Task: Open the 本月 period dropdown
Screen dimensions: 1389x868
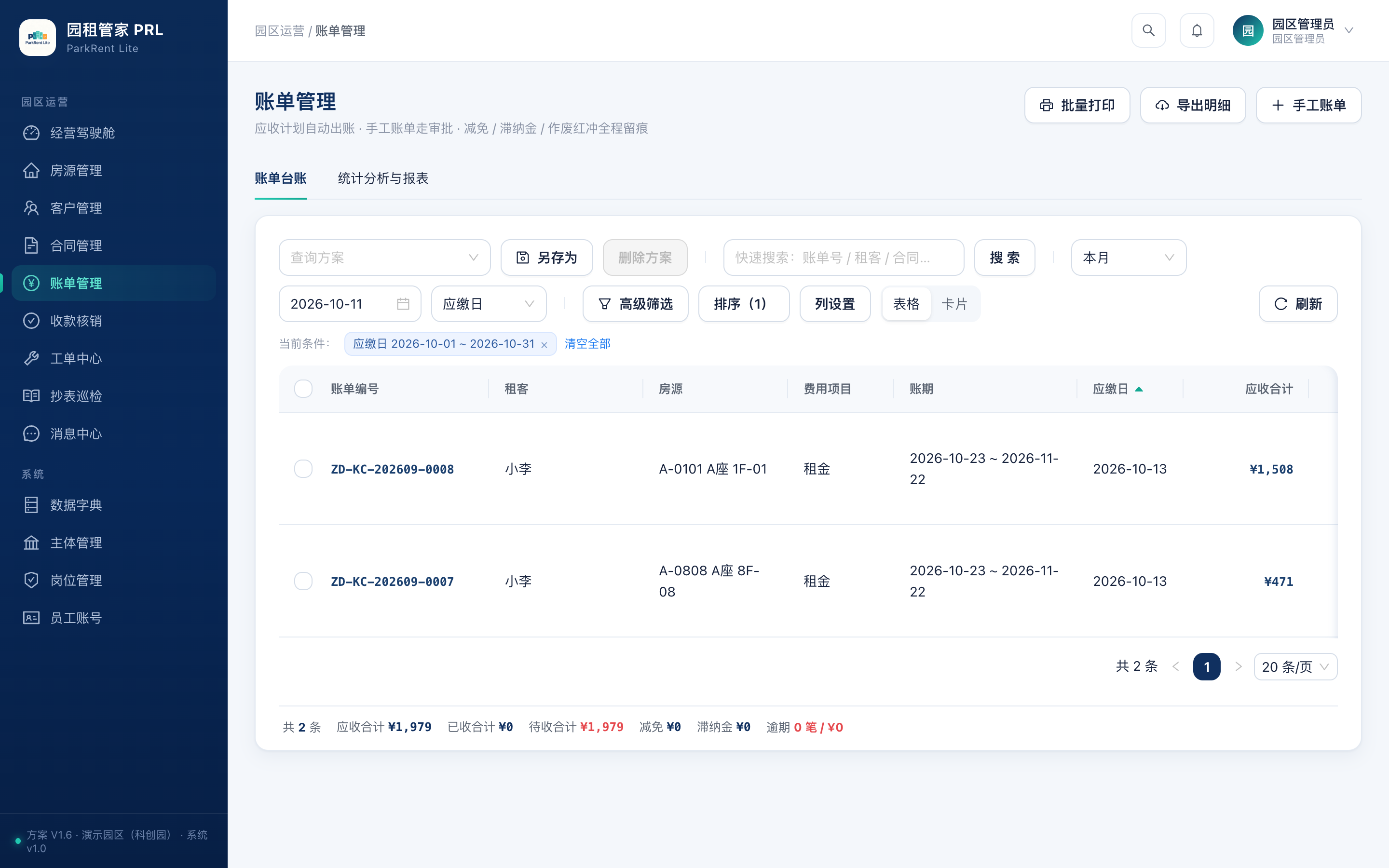Action: point(1128,257)
